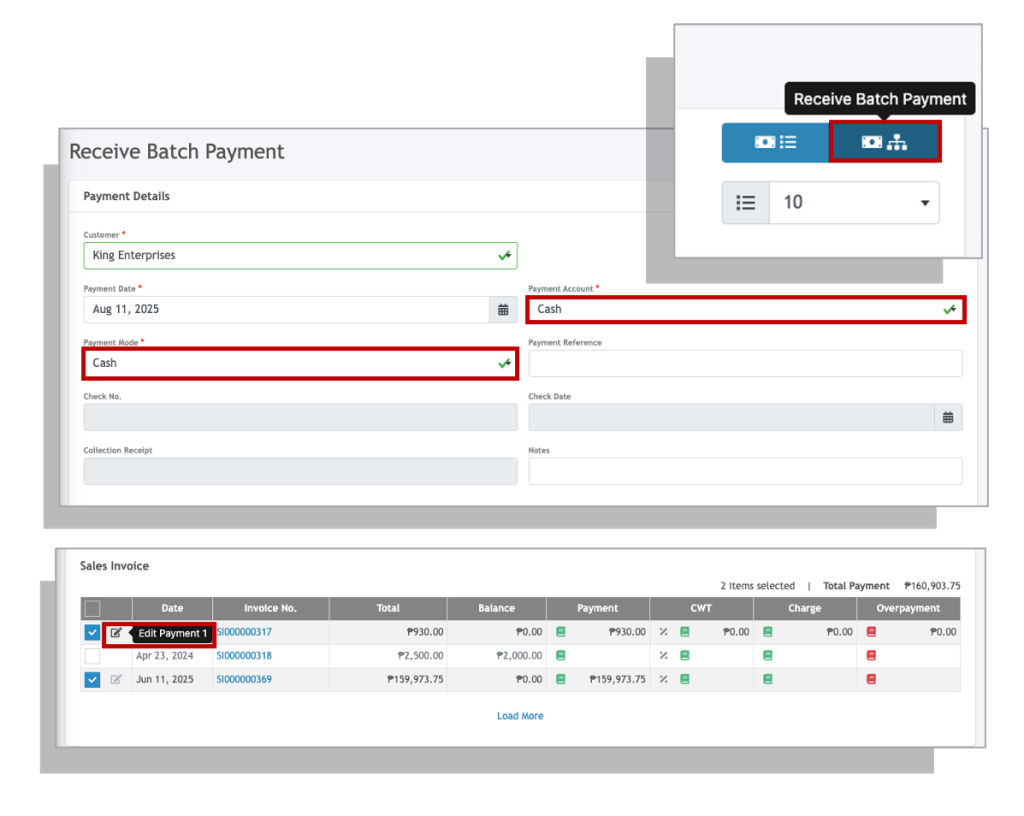The width and height of the screenshot is (1024, 816).
Task: Click the Payment Details section heading
Action: [127, 196]
